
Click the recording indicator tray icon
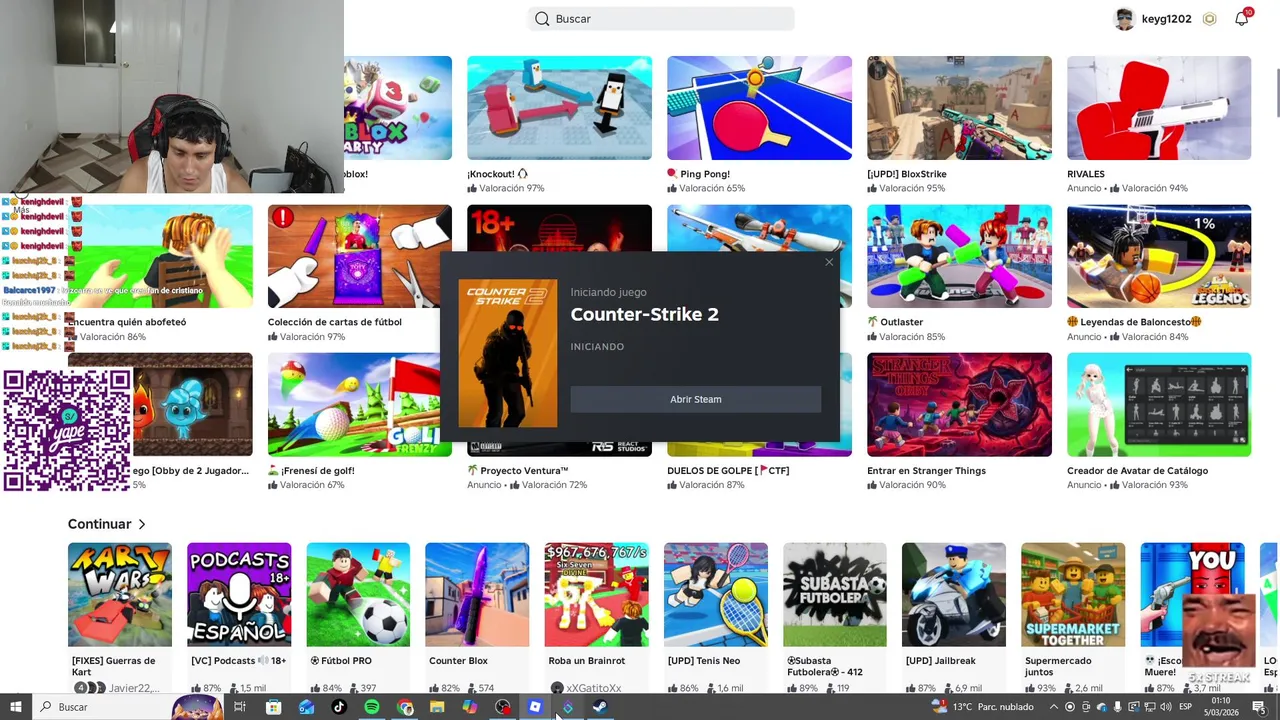pyautogui.click(x=1070, y=707)
